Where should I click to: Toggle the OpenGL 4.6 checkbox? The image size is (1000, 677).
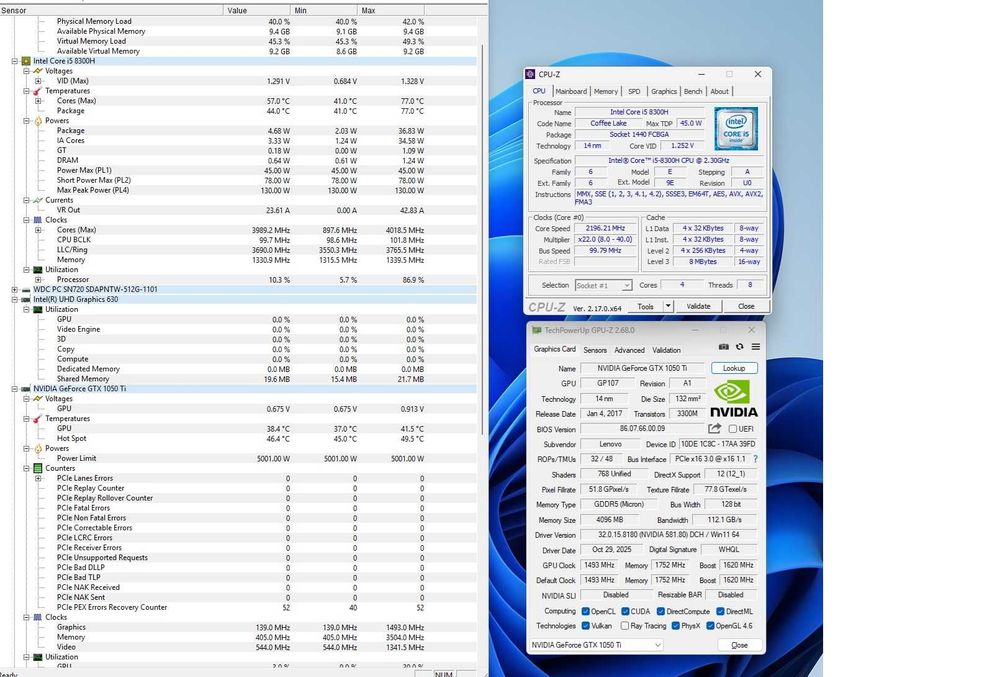[x=710, y=626]
